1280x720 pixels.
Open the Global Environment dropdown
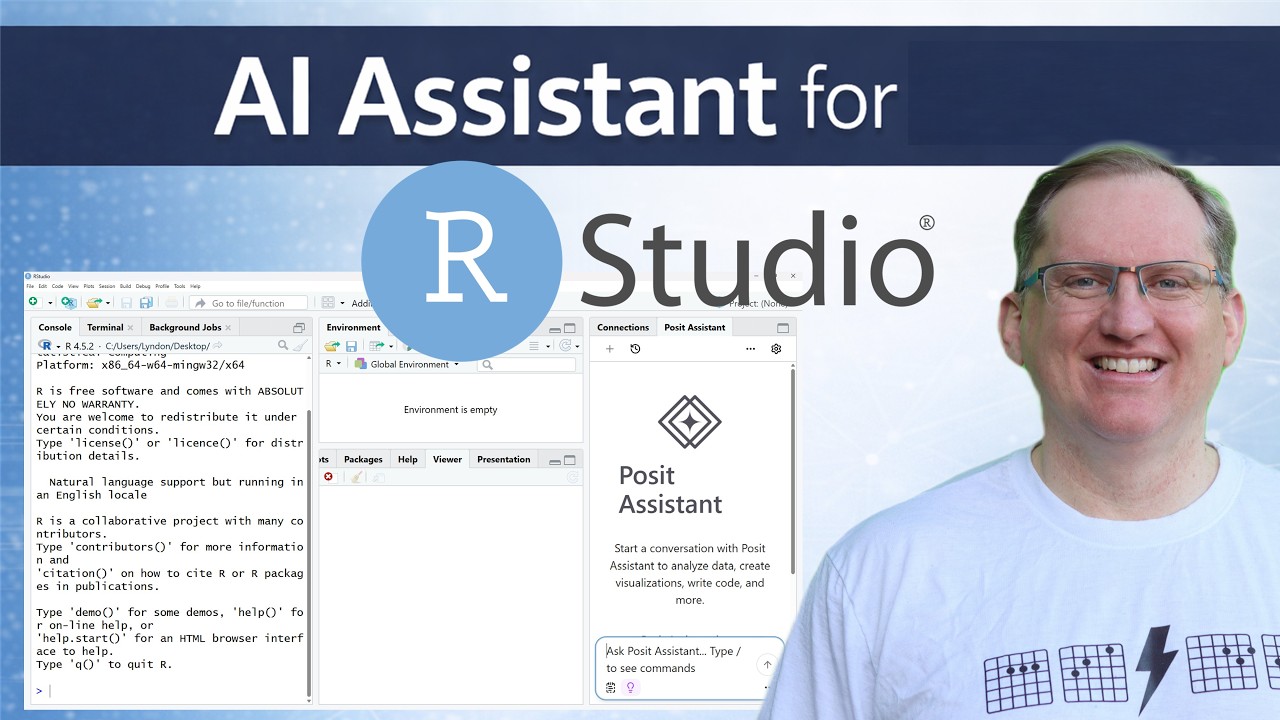point(407,364)
